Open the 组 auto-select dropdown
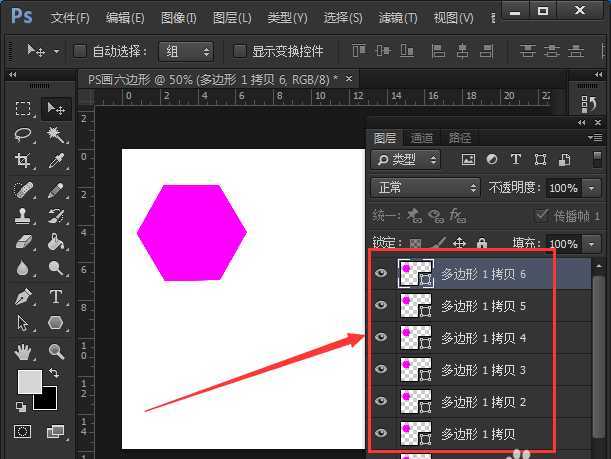611x459 pixels. click(x=187, y=51)
